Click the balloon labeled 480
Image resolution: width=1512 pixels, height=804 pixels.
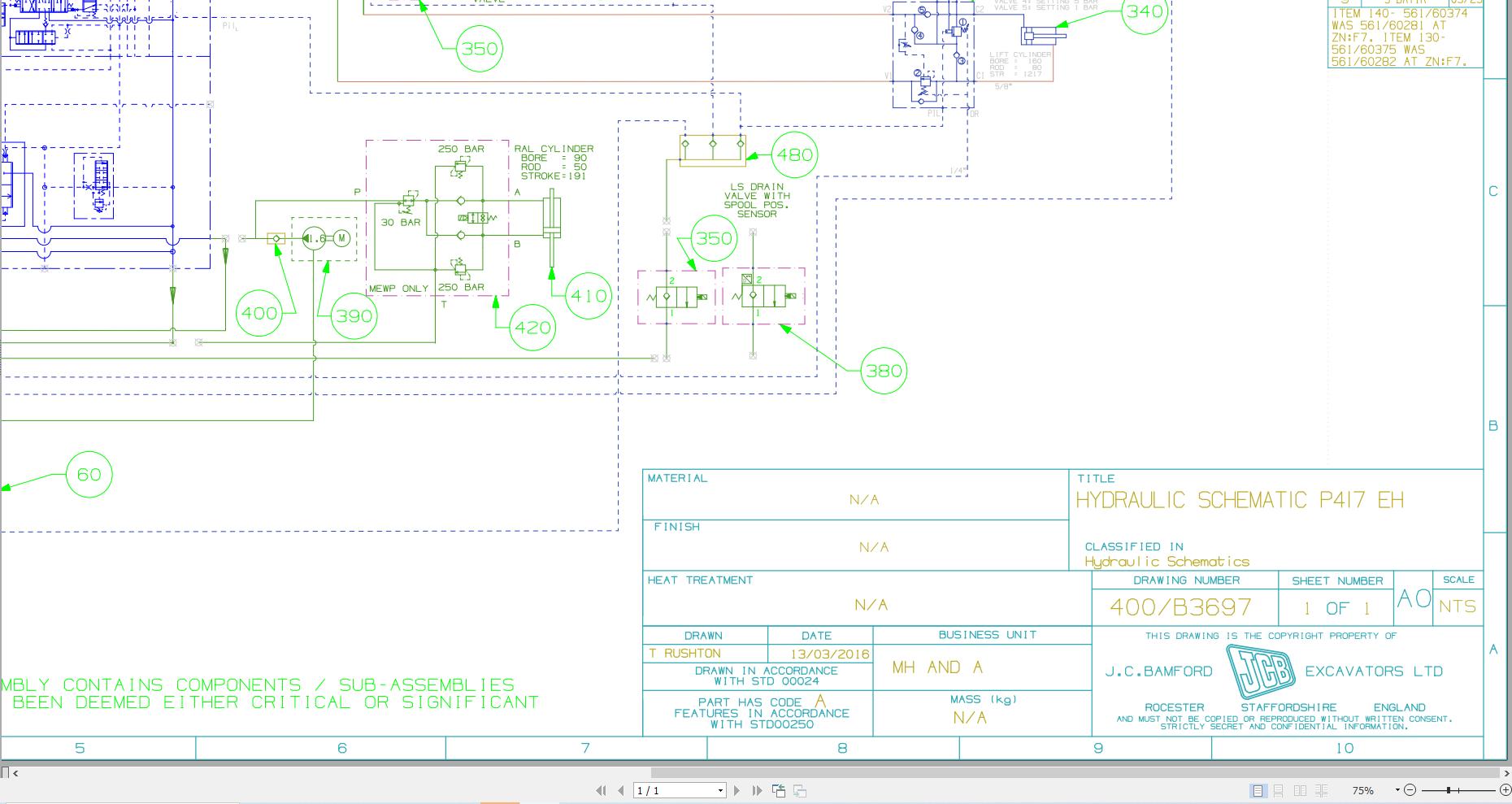794,154
